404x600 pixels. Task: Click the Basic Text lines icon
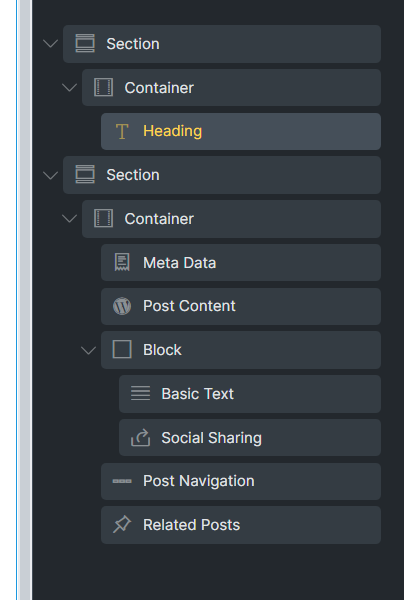click(x=140, y=393)
